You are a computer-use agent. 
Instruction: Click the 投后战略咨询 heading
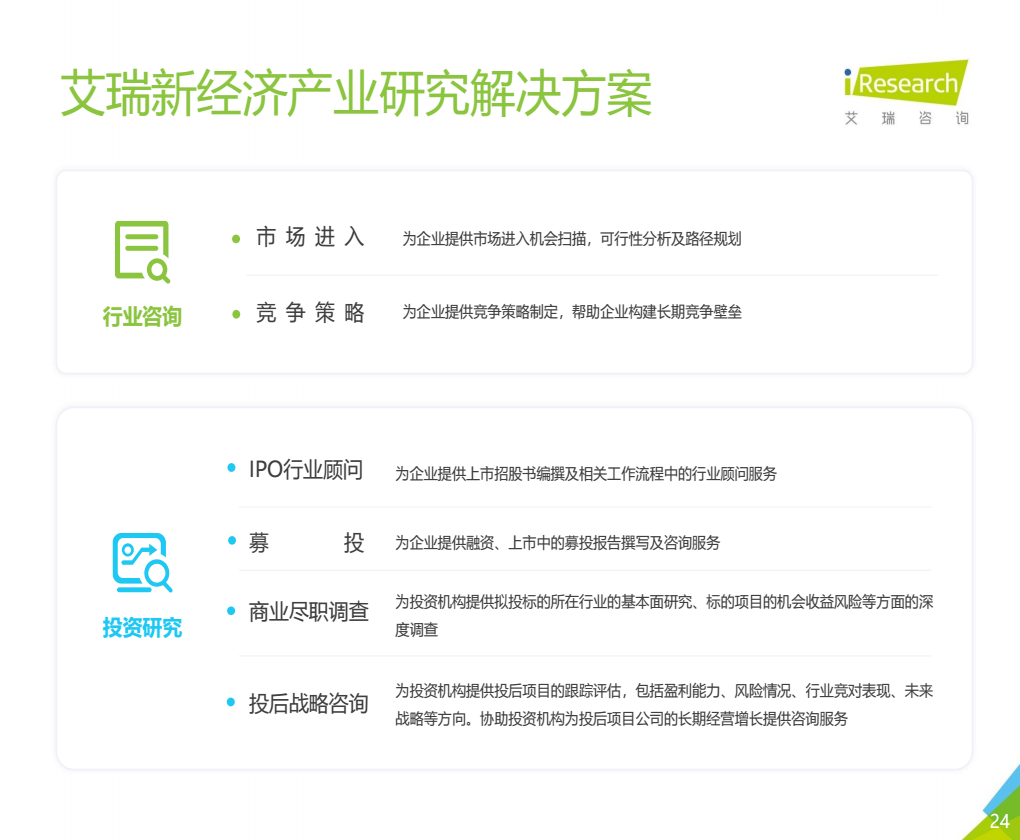click(309, 703)
